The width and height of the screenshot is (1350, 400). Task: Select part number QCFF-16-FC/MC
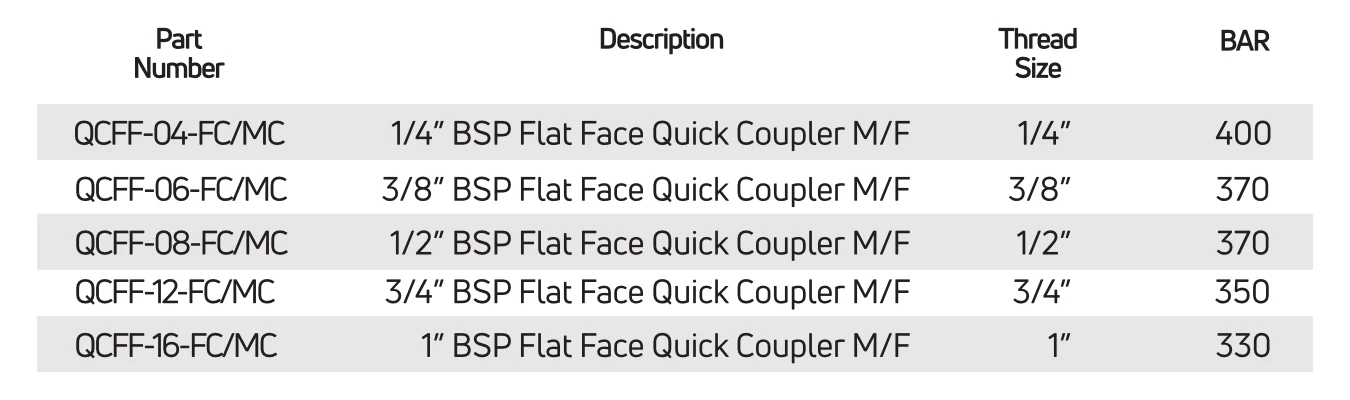(175, 346)
